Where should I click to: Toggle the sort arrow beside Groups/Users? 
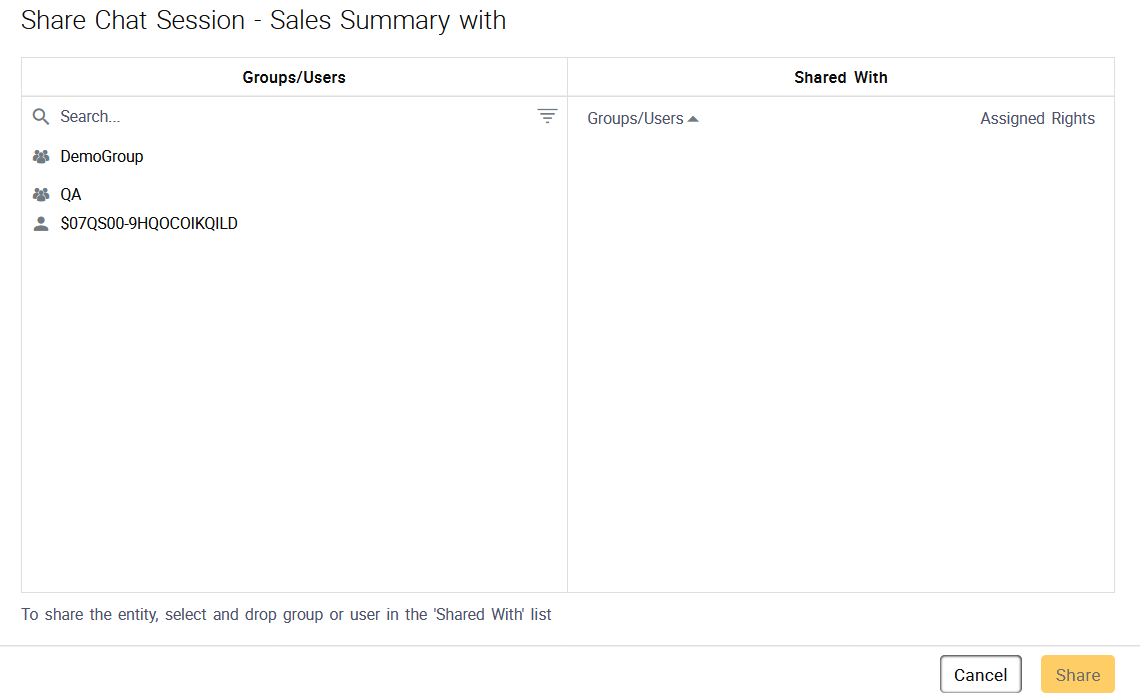tap(693, 119)
